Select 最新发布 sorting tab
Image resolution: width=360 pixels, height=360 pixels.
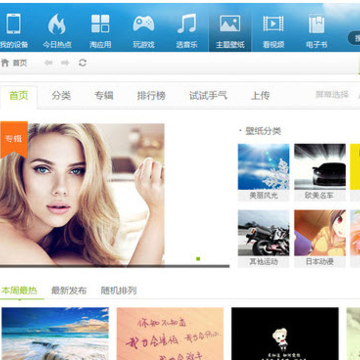click(69, 291)
